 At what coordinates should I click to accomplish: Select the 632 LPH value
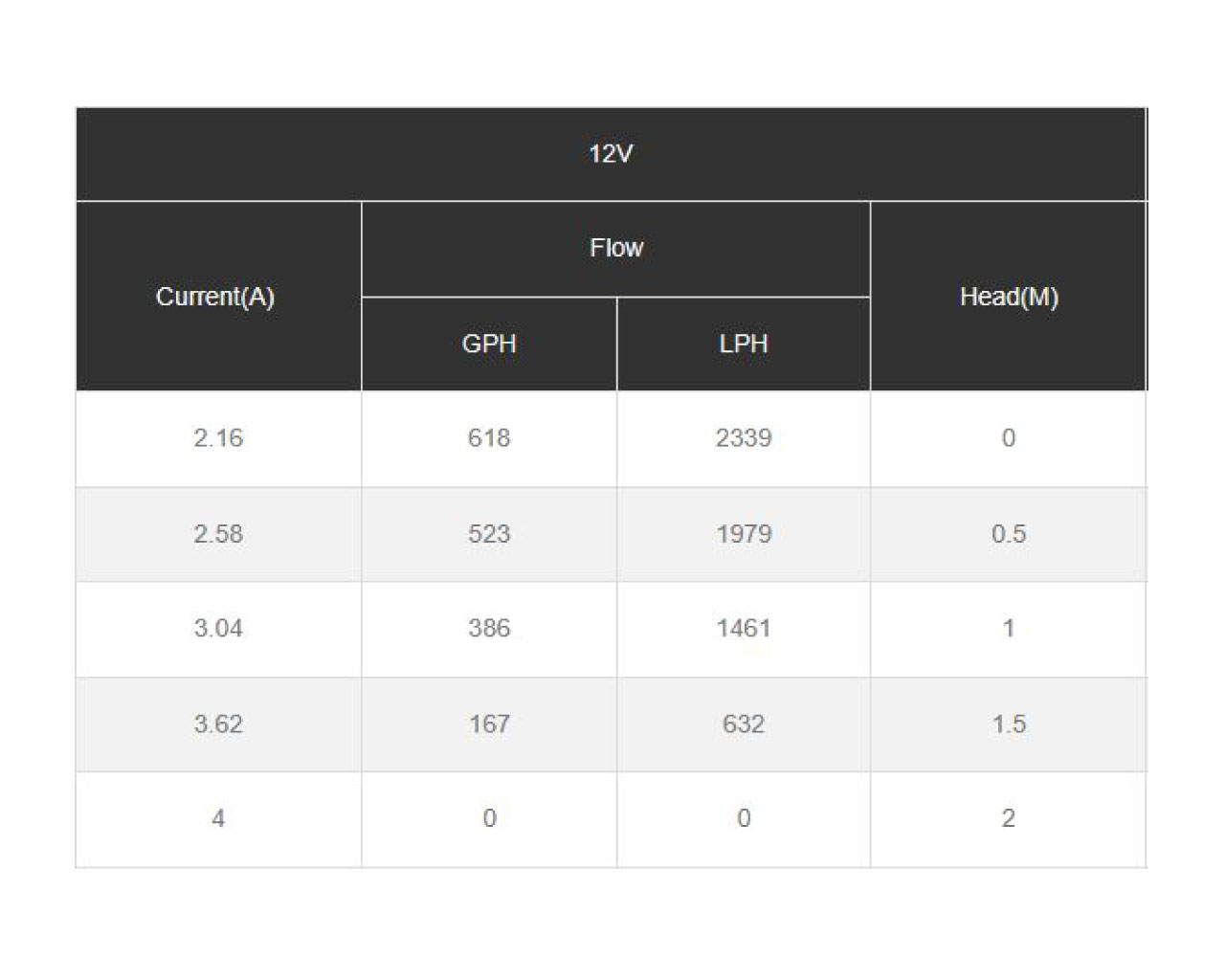tap(744, 724)
